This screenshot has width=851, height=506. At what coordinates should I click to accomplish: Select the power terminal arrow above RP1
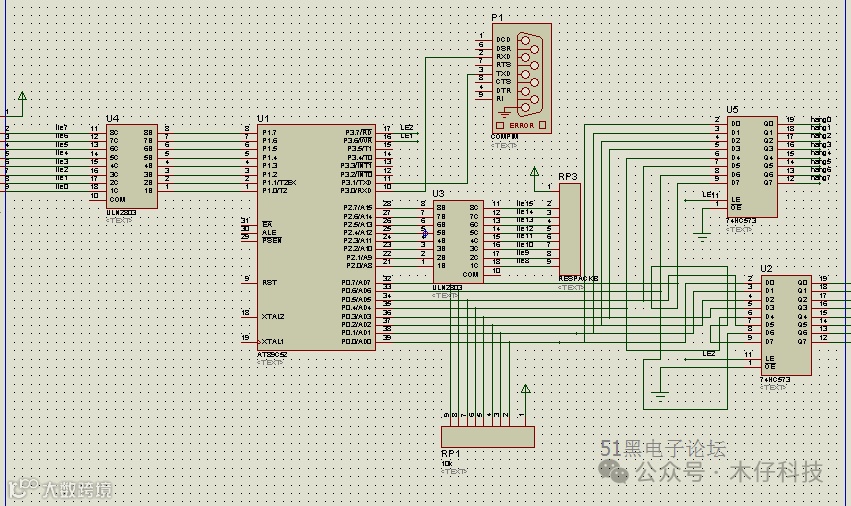click(x=525, y=389)
